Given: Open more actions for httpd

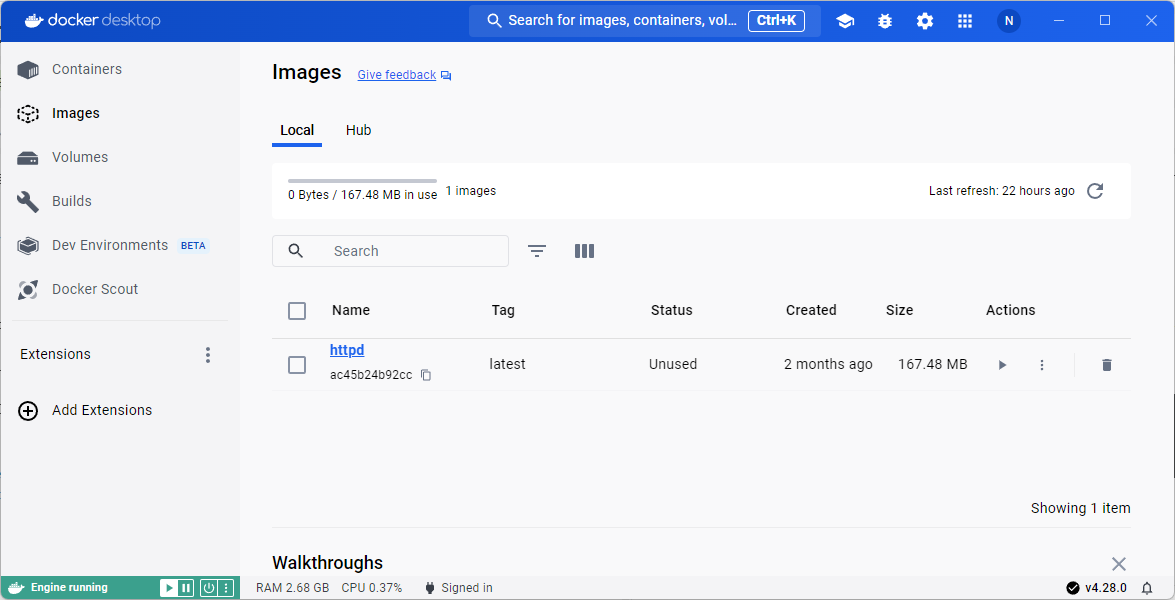Looking at the screenshot, I should (1041, 365).
